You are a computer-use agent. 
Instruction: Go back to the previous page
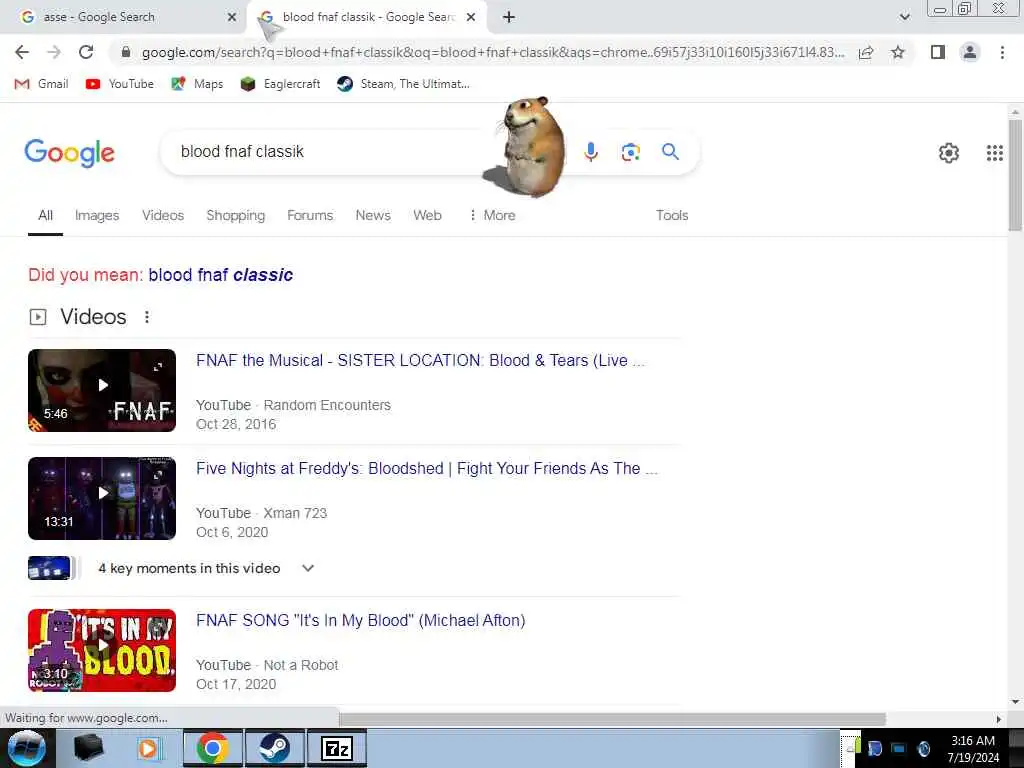[x=22, y=52]
